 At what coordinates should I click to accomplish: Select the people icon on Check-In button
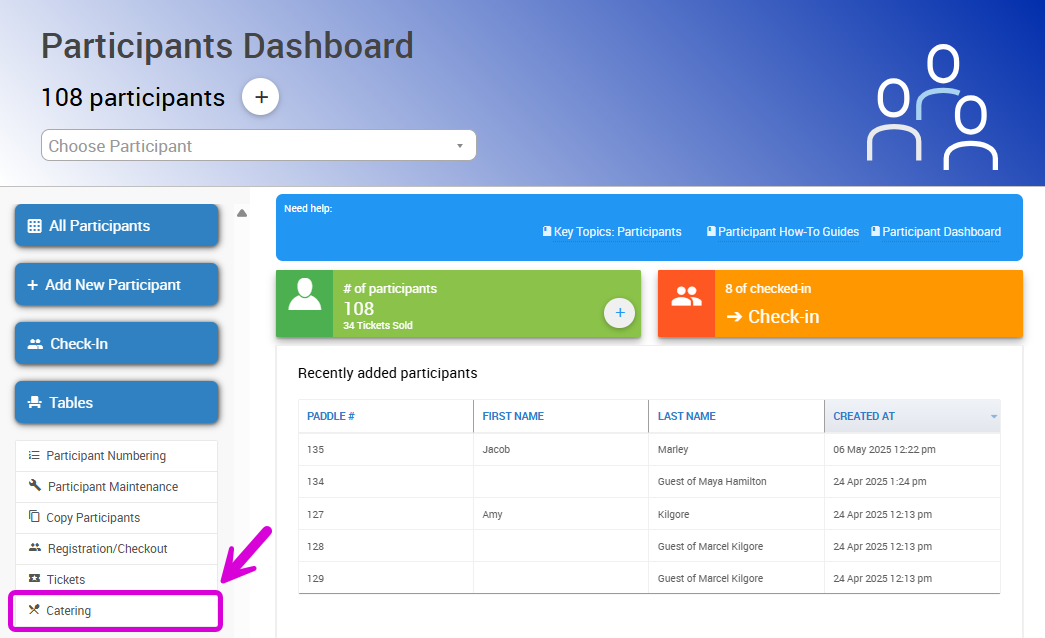pos(33,343)
